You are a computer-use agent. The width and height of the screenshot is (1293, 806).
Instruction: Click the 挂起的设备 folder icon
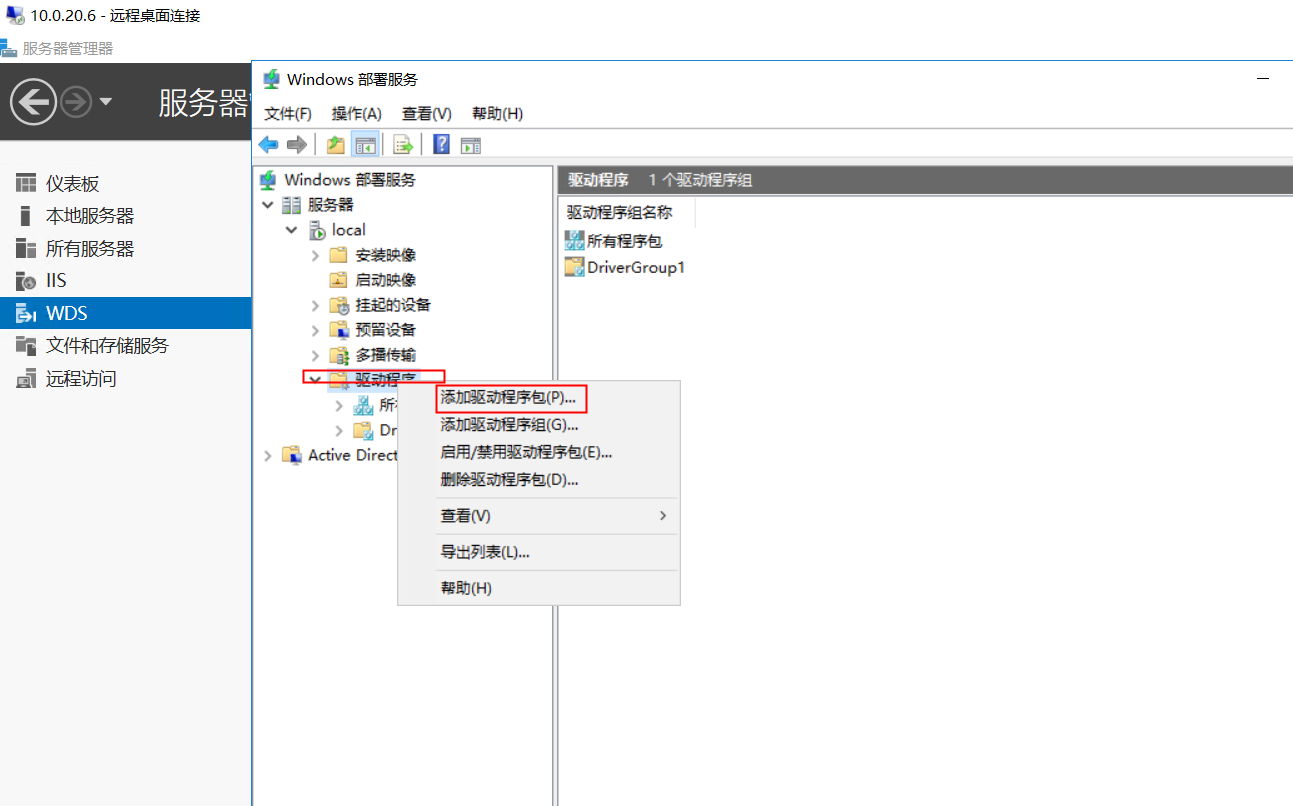340,305
